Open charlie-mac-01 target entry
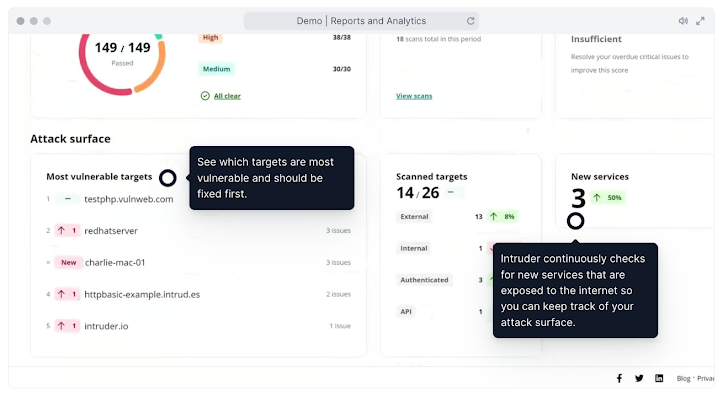Screen dimensions: 728x400 [x=115, y=263]
